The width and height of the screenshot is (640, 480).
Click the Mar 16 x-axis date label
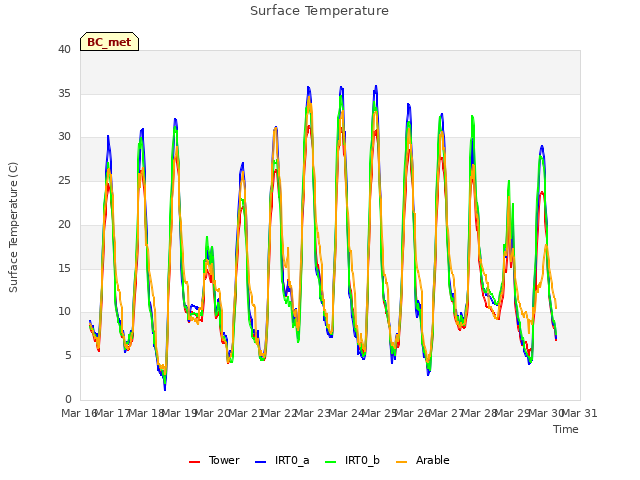pos(79,413)
